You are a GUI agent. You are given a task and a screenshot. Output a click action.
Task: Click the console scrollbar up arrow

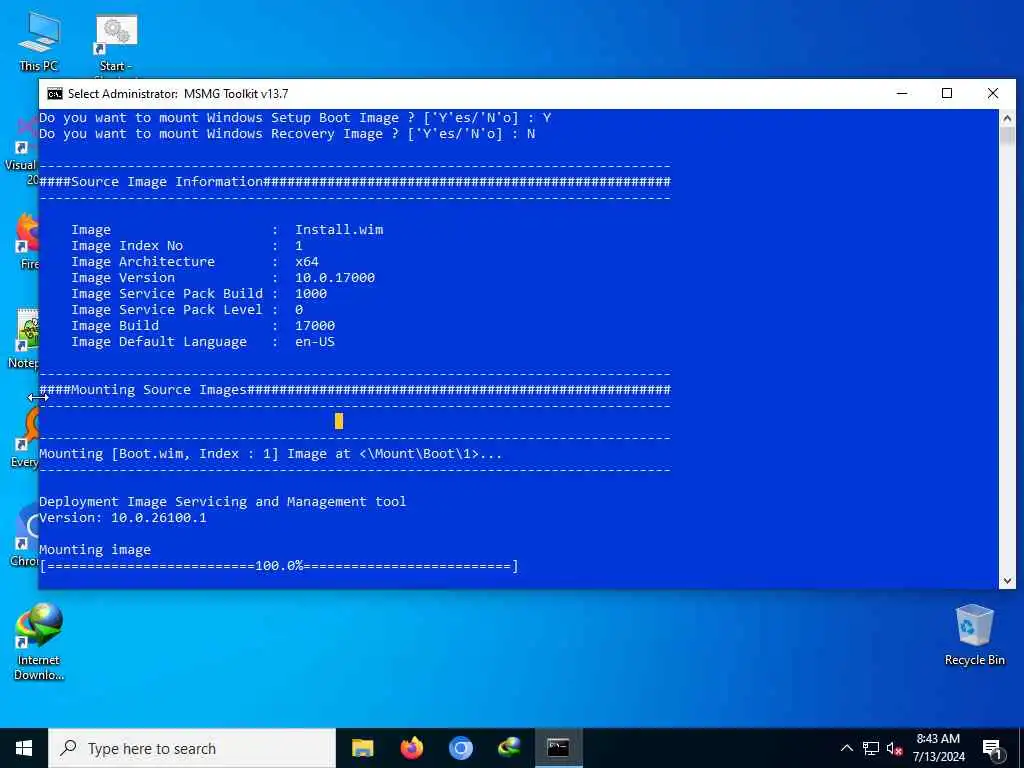(1007, 118)
